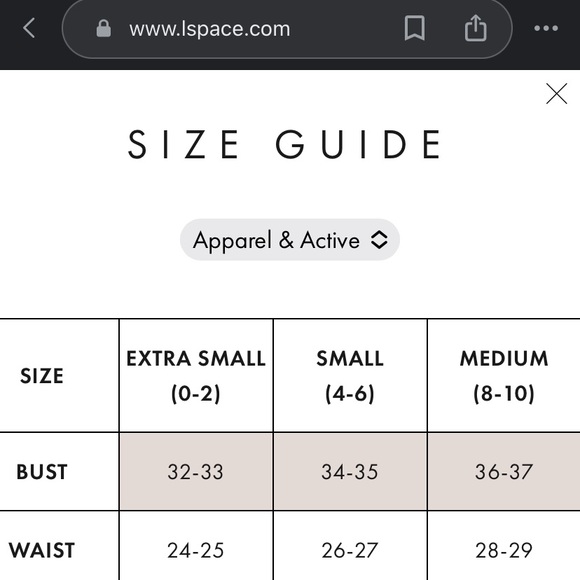This screenshot has width=580, height=580.
Task: Tap the 32-33 bust measurement cell
Action: pyautogui.click(x=196, y=472)
